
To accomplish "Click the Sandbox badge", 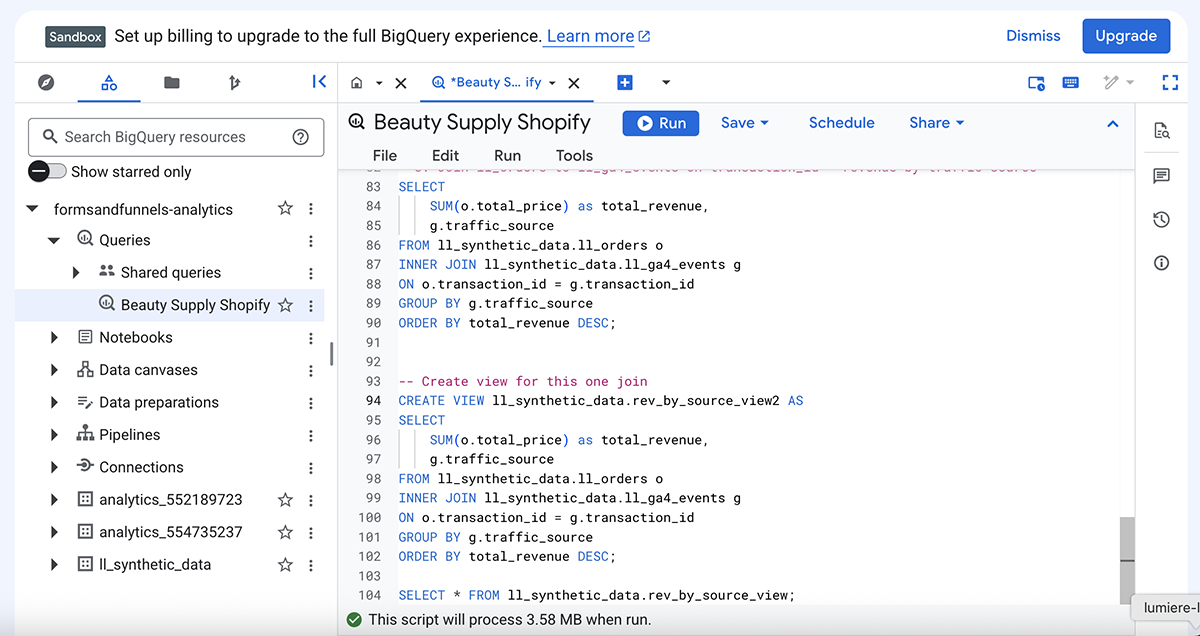I will 75,36.
